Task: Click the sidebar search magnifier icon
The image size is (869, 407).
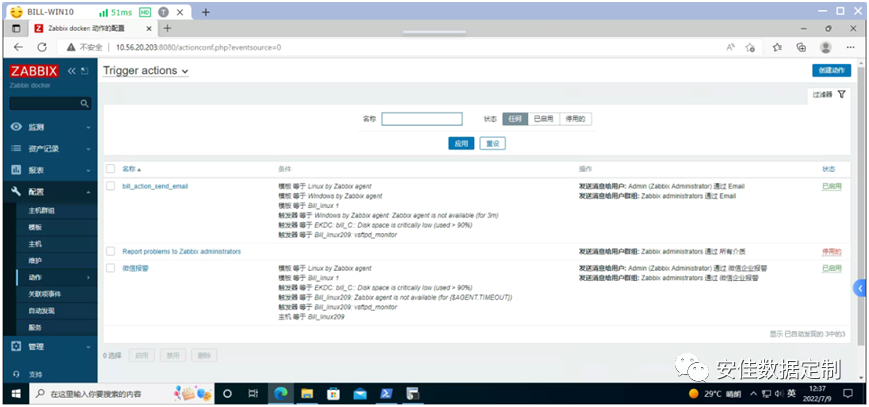Action: [x=84, y=104]
